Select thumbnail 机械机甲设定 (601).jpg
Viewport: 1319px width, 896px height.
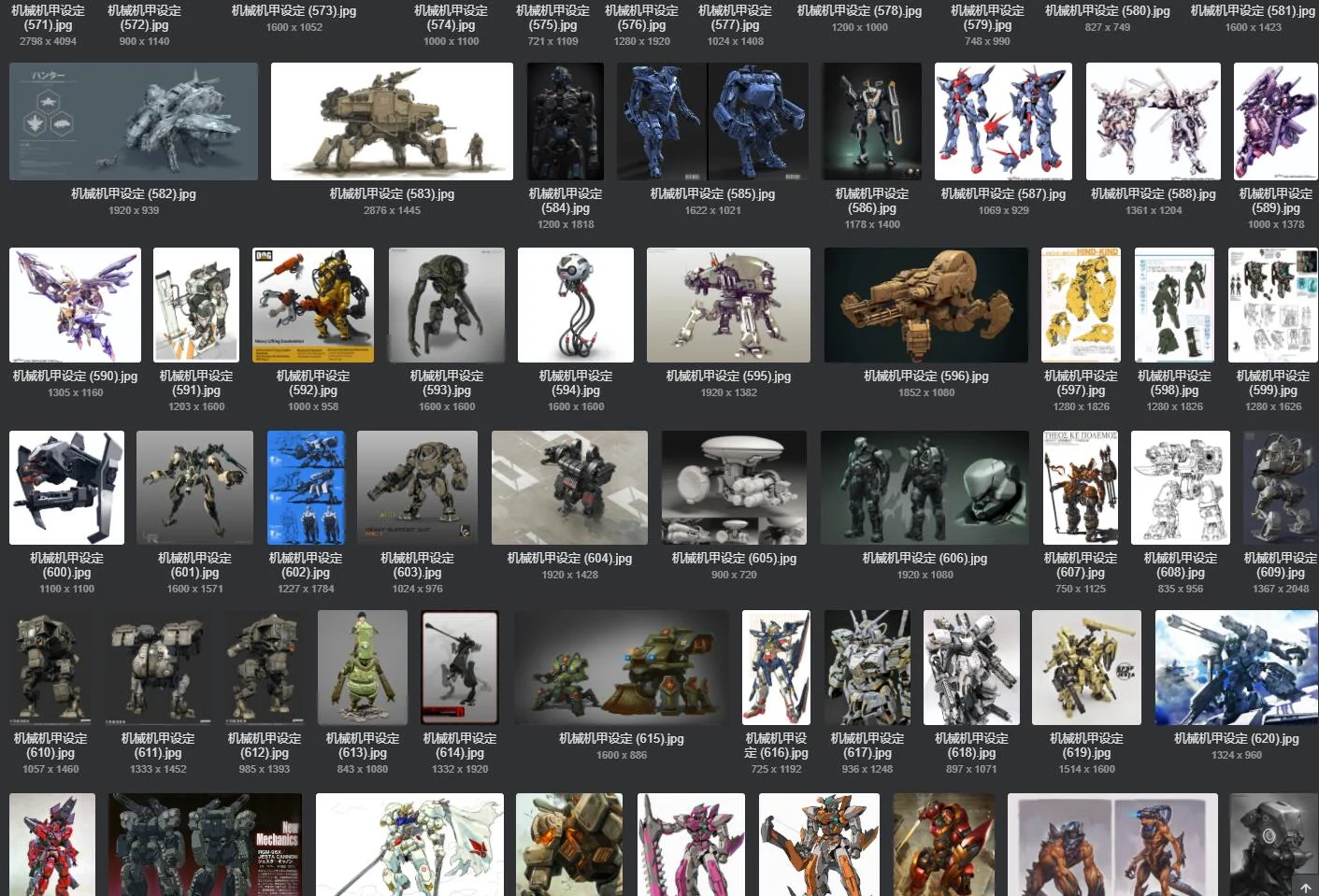pos(194,488)
